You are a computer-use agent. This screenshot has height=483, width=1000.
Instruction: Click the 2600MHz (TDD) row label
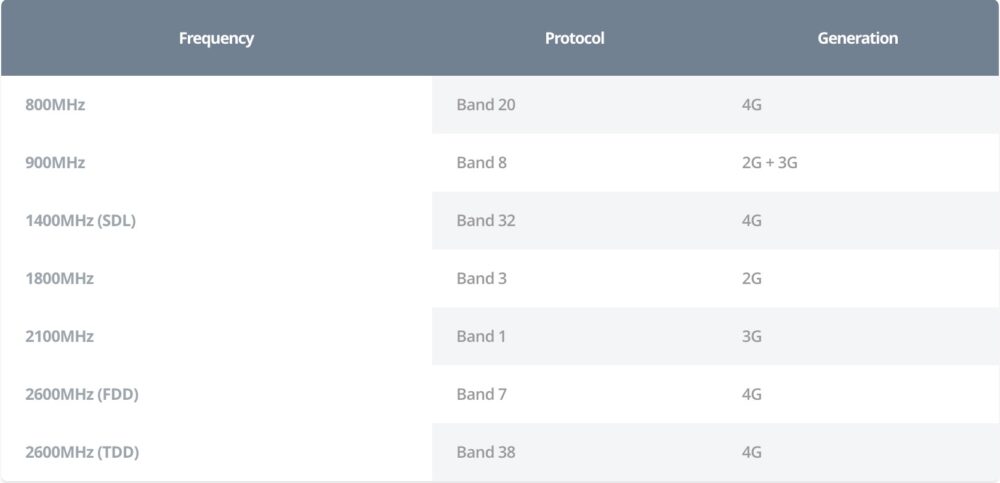click(x=82, y=452)
